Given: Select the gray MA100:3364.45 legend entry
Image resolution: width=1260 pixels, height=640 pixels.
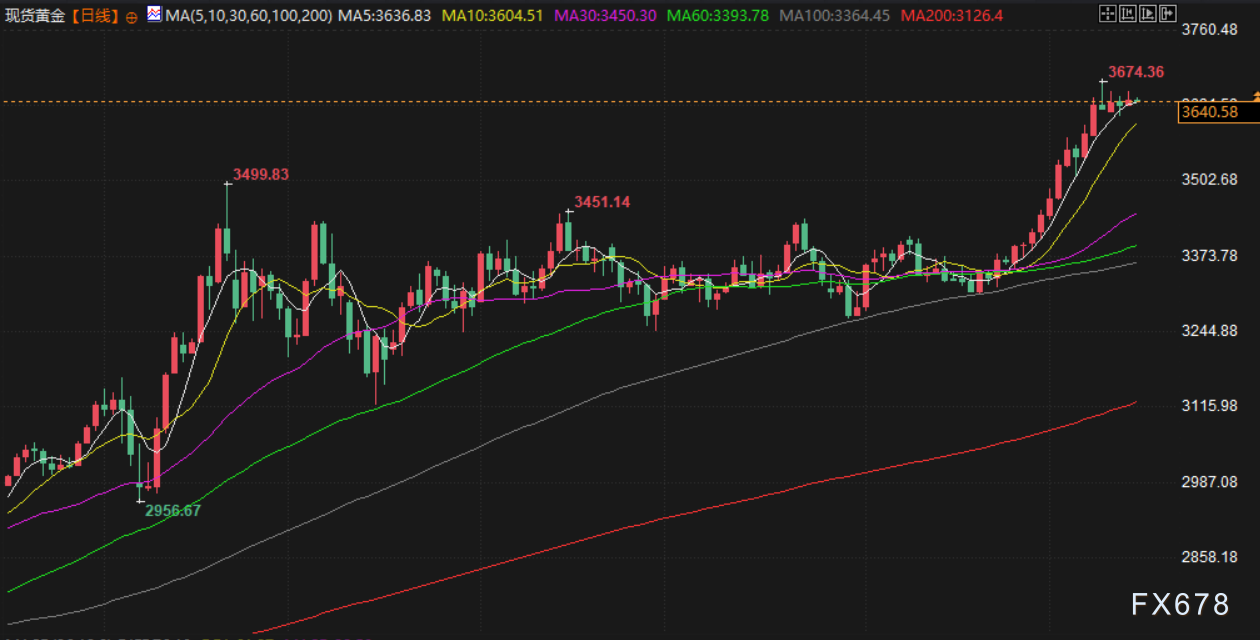Looking at the screenshot, I should tap(835, 16).
